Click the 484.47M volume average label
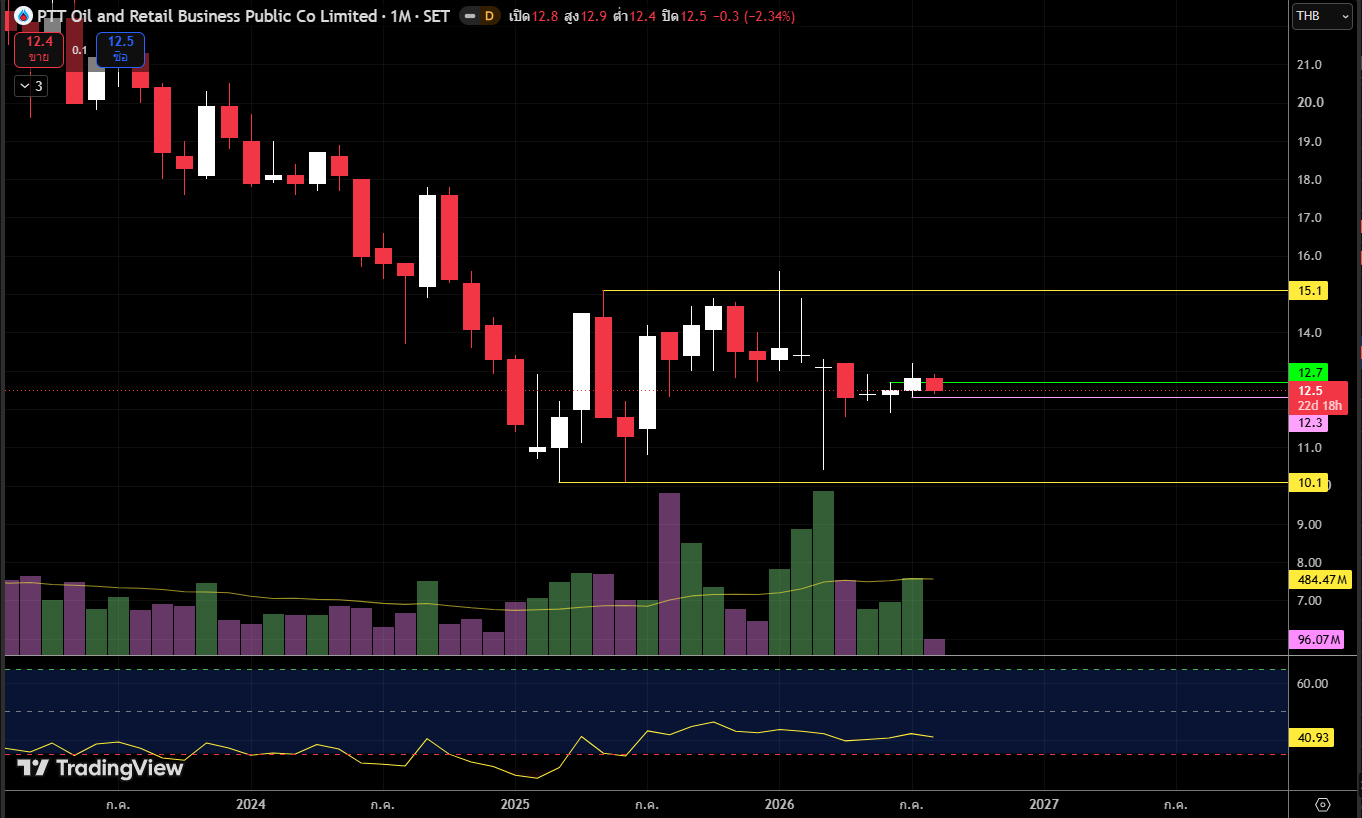Viewport: 1362px width, 818px height. coord(1320,579)
